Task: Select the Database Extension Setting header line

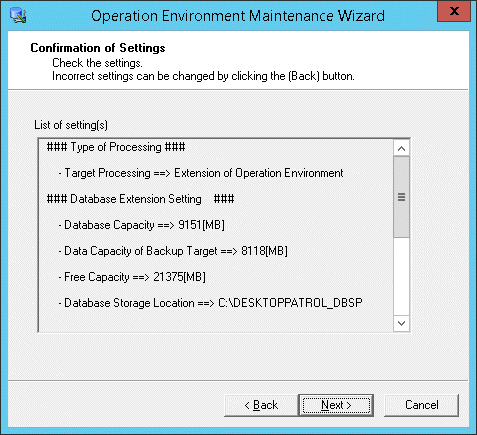Action: click(140, 199)
